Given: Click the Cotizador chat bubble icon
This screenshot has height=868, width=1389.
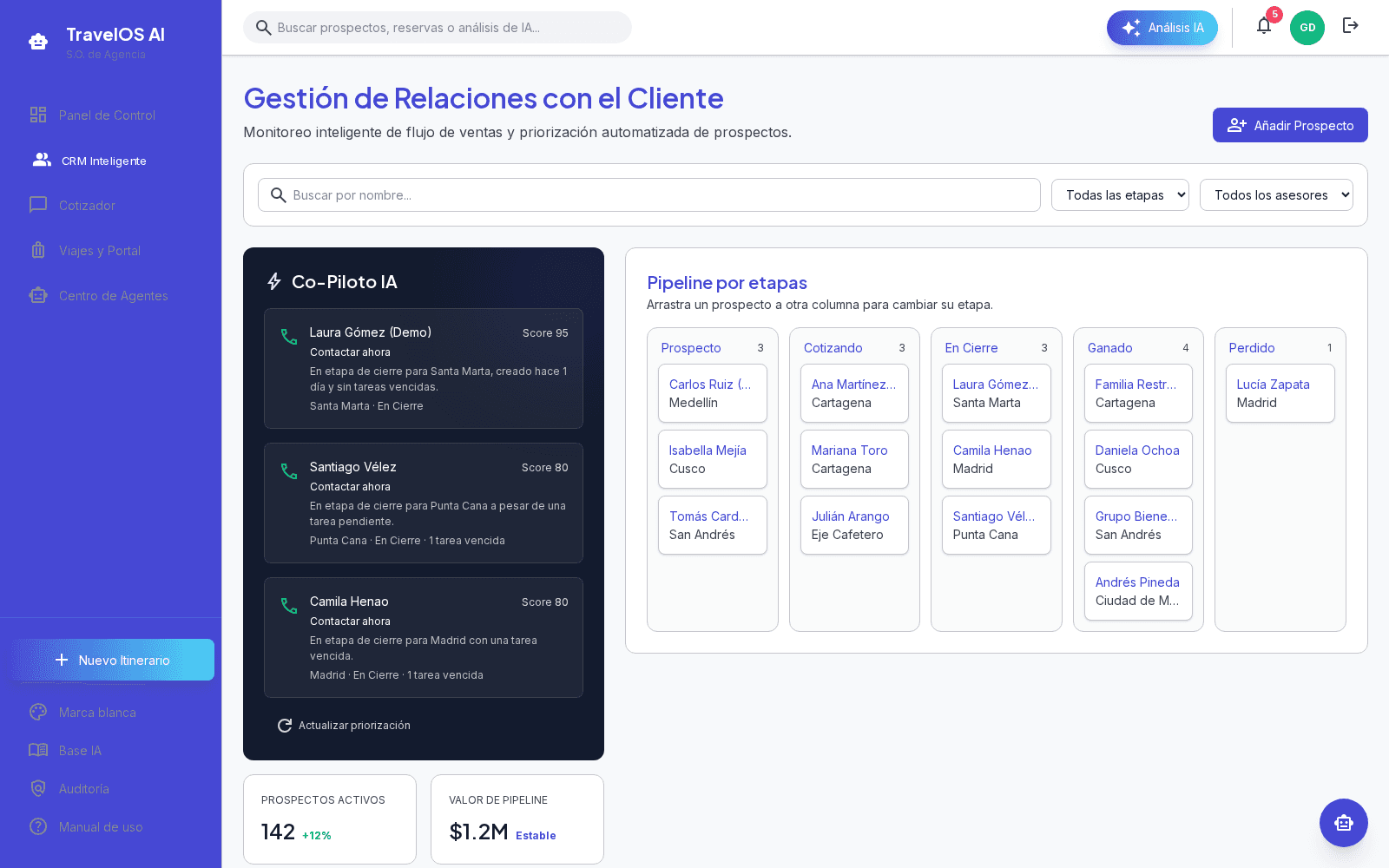Looking at the screenshot, I should click(38, 205).
